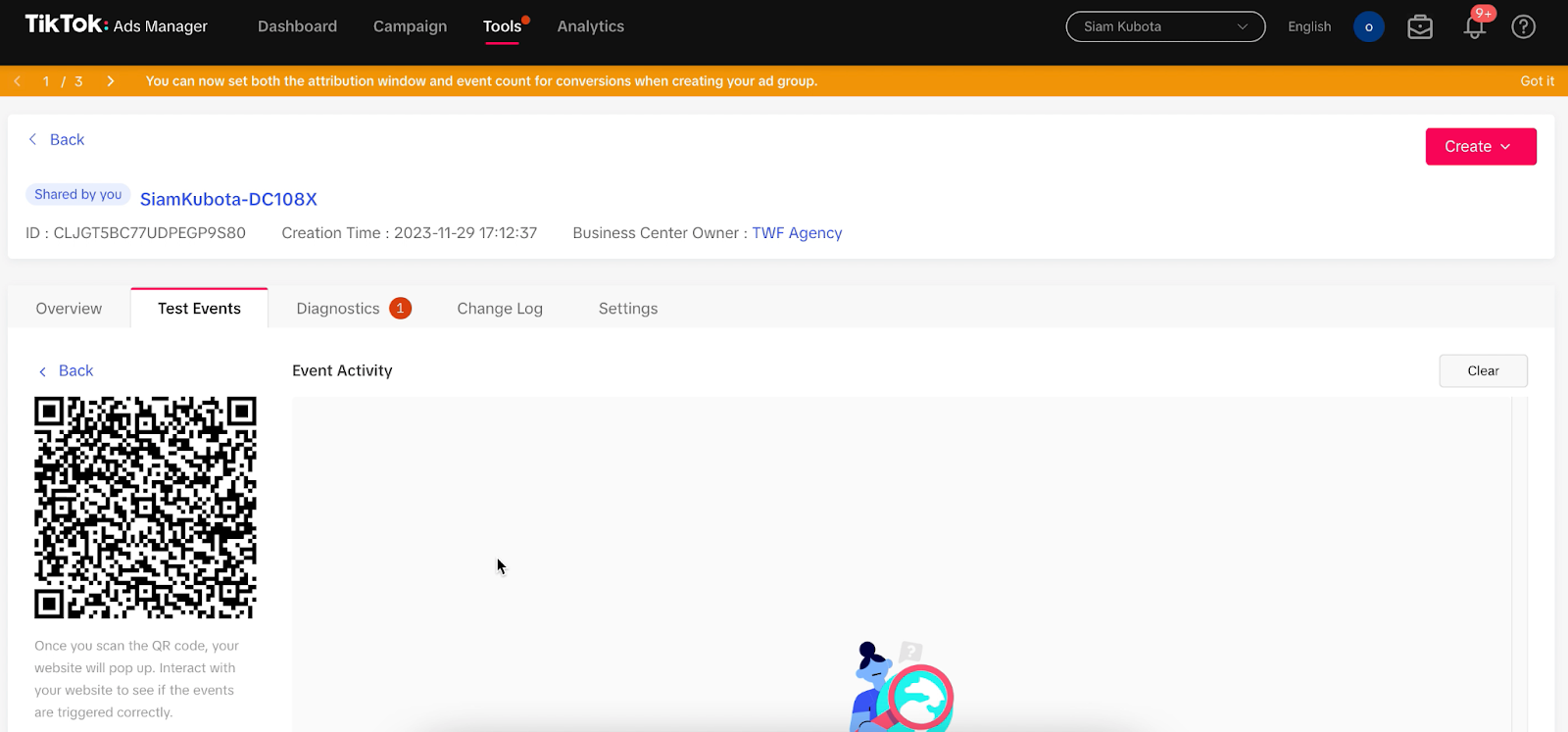
Task: Click the empty state search illustration
Action: click(x=902, y=686)
